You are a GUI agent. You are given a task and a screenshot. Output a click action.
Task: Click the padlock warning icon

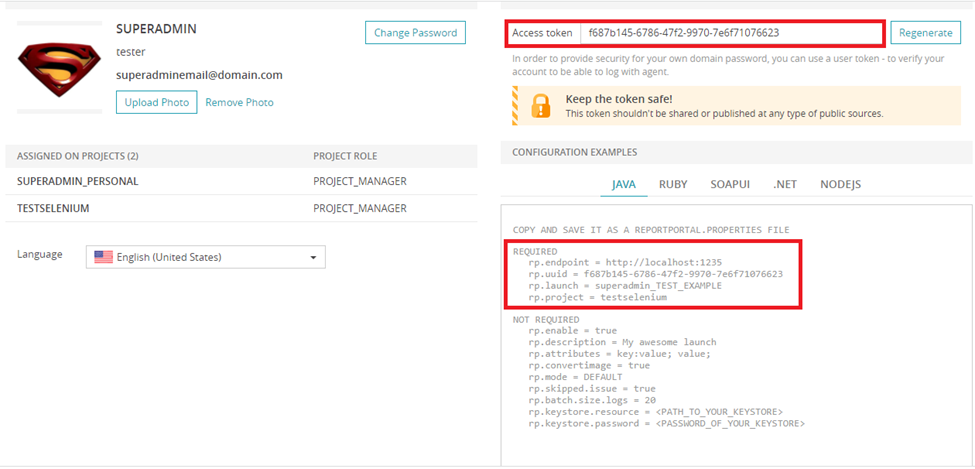point(540,105)
